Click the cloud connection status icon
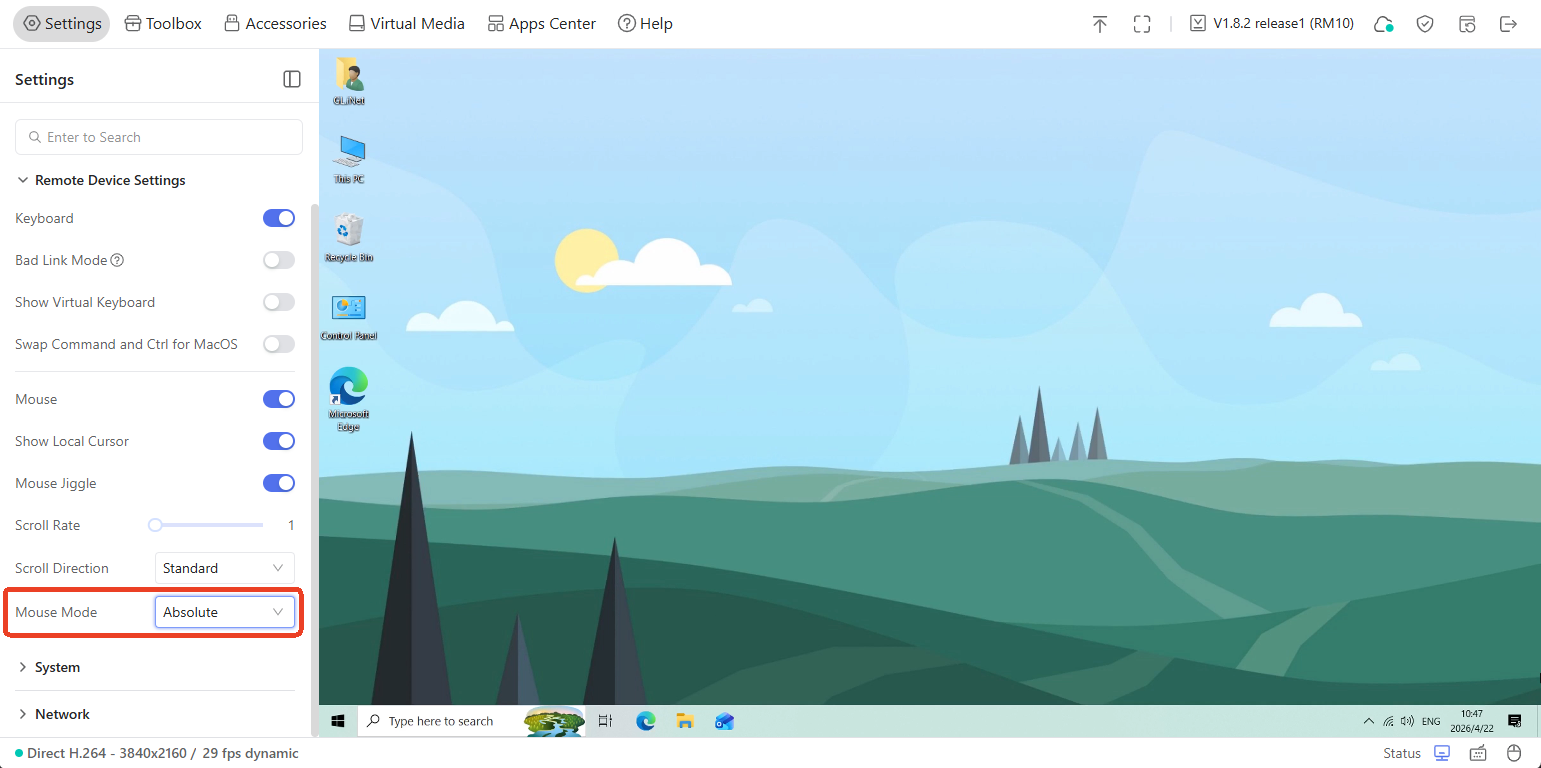Image resolution: width=1541 pixels, height=768 pixels. click(x=1383, y=24)
